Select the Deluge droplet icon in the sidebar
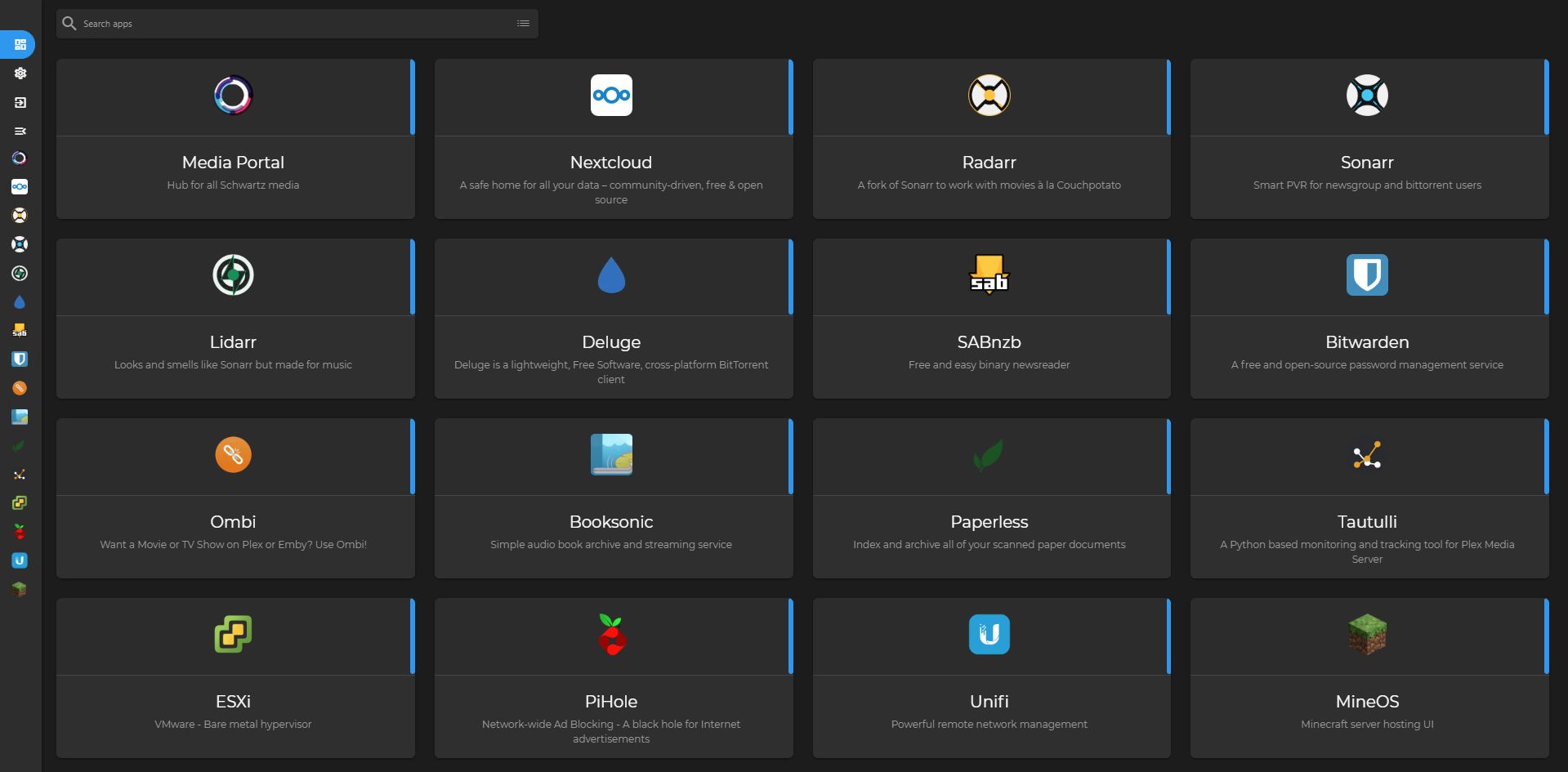 (20, 301)
